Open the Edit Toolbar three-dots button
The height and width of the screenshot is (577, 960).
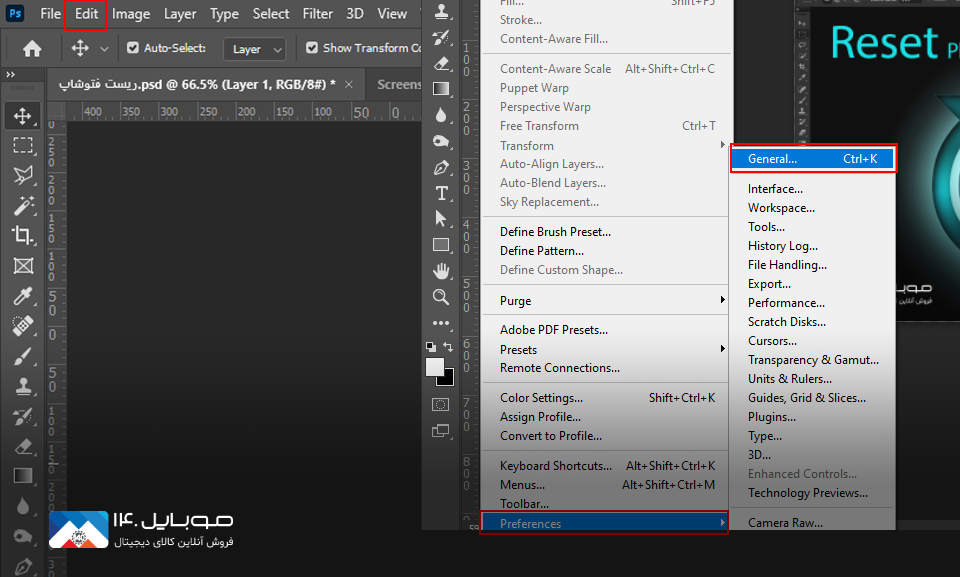click(x=441, y=323)
